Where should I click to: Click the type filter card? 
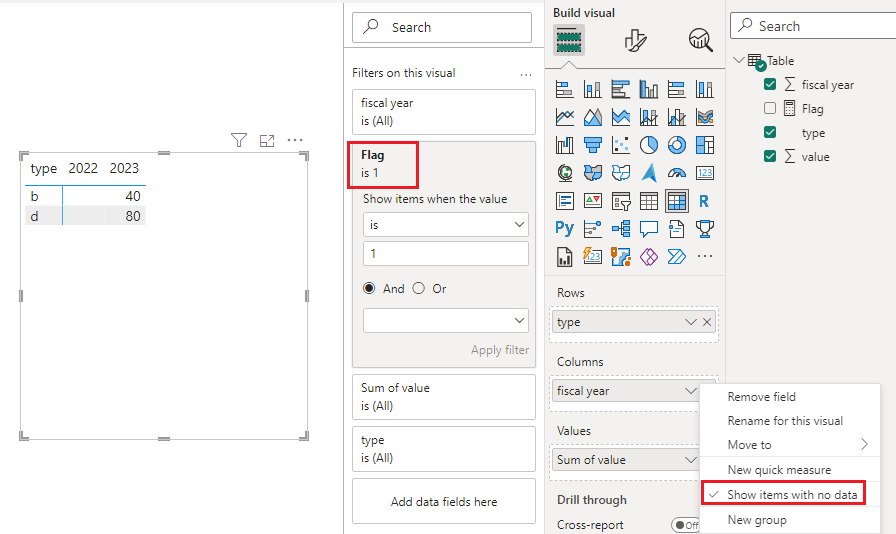coord(444,449)
